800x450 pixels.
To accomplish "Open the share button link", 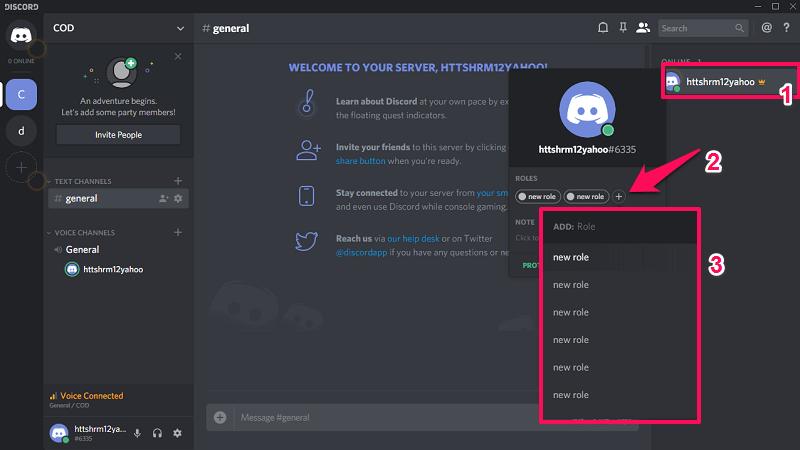I will 361,161.
